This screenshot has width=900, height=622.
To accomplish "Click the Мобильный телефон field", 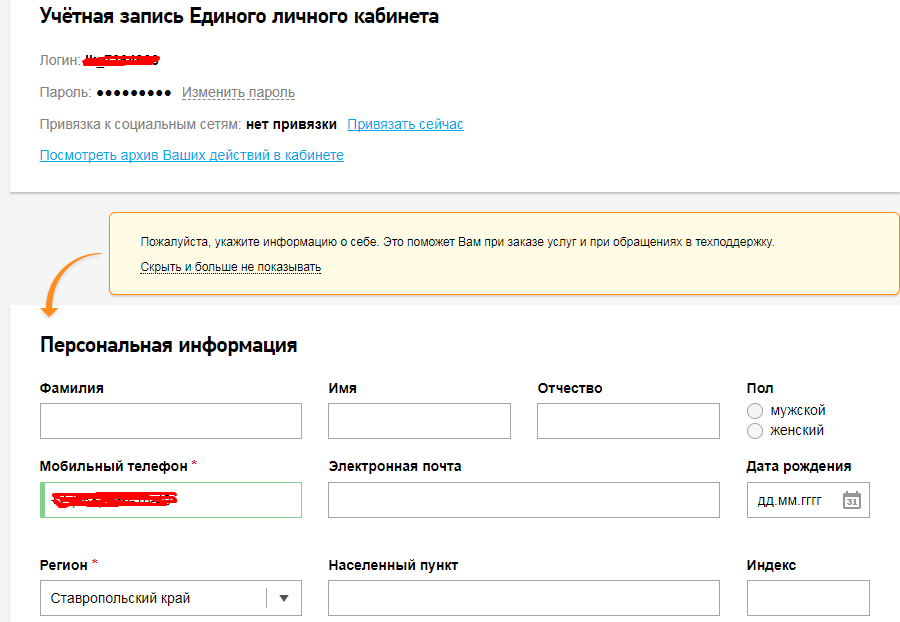I will coord(170,500).
